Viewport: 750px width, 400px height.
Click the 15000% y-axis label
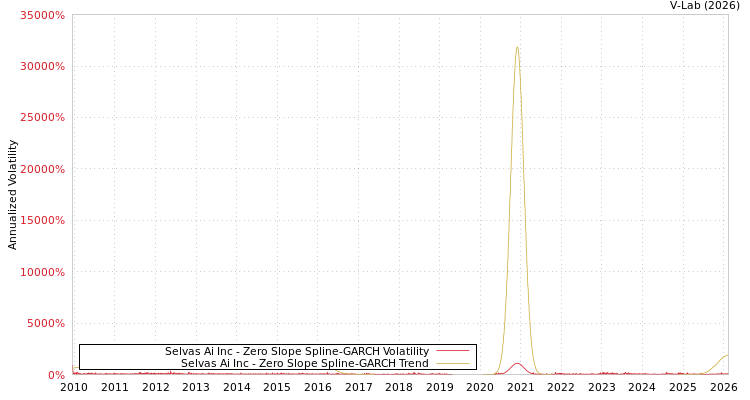pyautogui.click(x=42, y=221)
